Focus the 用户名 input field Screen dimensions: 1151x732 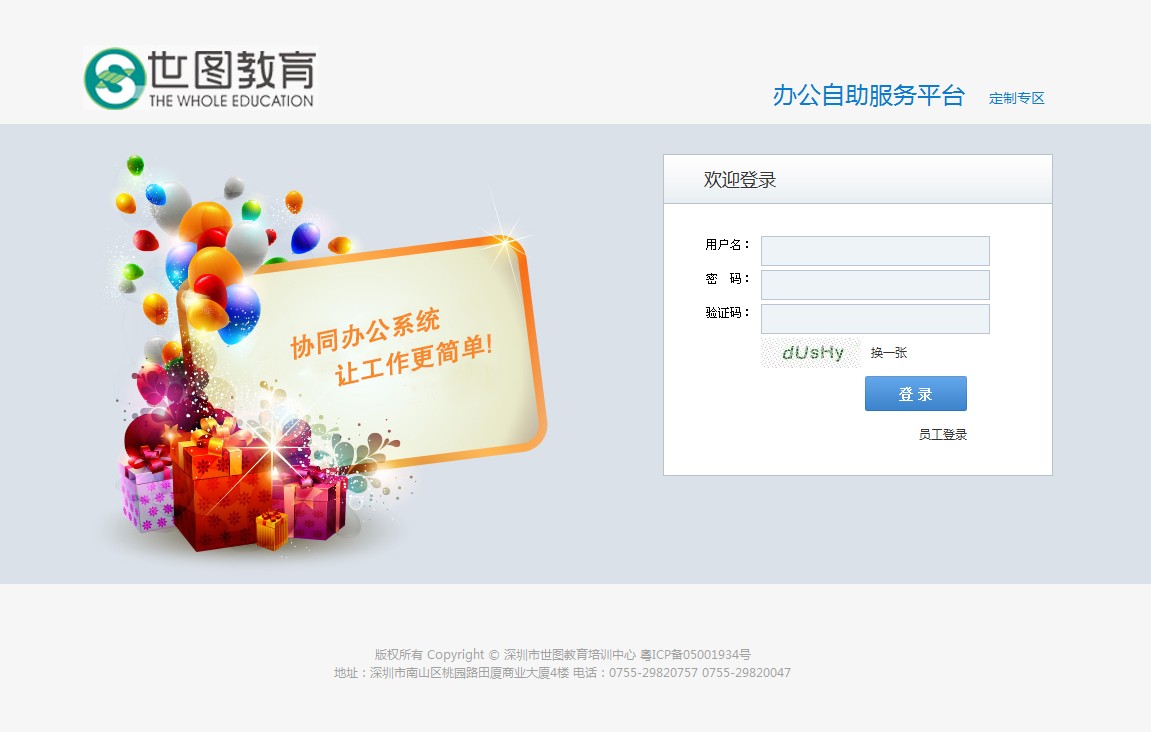[x=875, y=251]
